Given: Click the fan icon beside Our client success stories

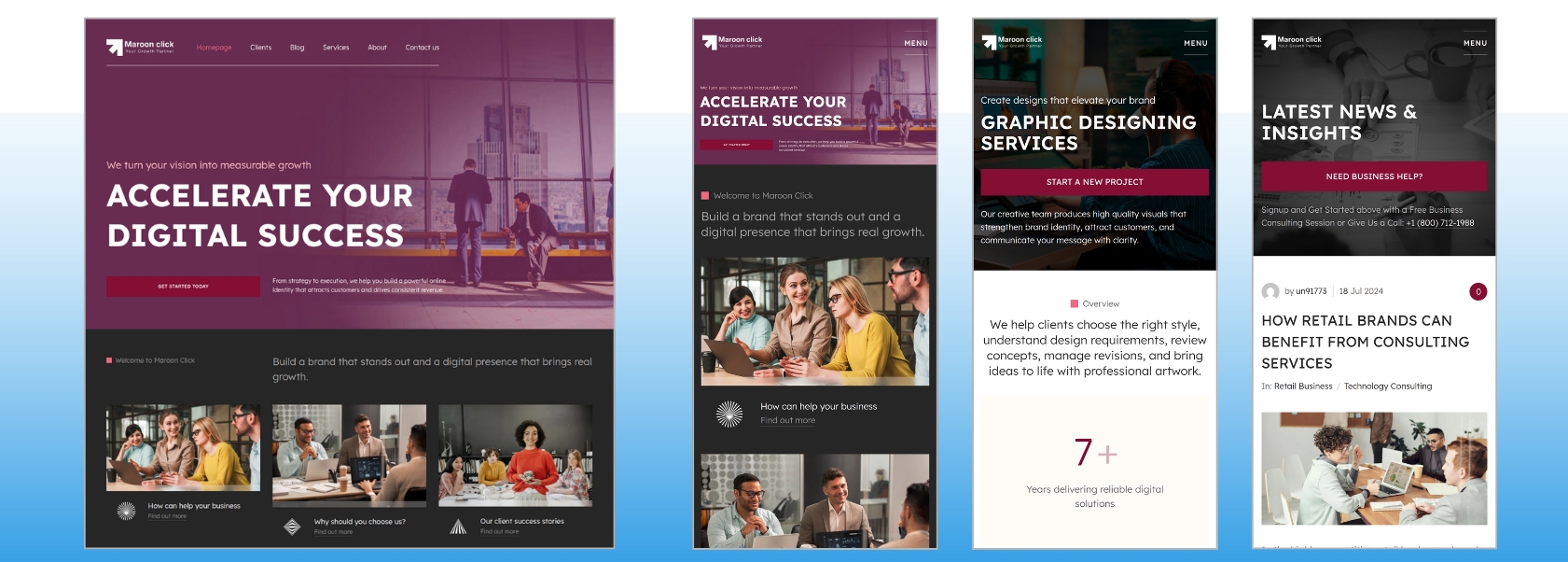Looking at the screenshot, I should tap(458, 527).
